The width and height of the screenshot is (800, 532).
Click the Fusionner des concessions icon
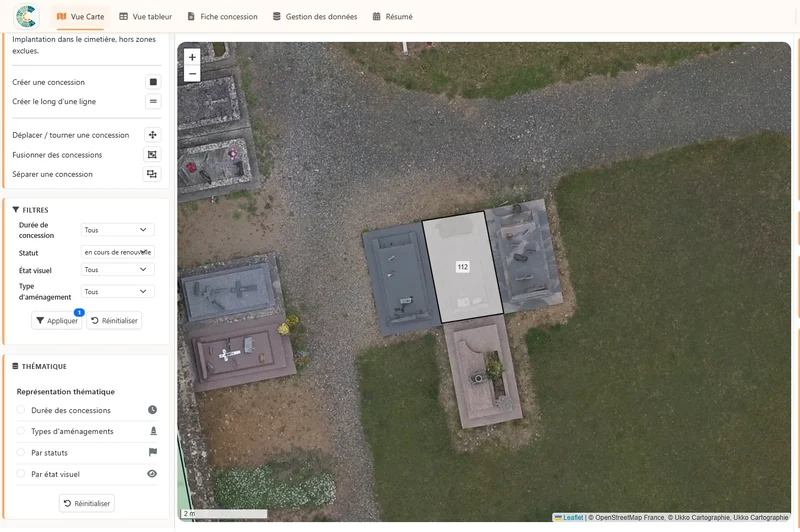tap(152, 155)
